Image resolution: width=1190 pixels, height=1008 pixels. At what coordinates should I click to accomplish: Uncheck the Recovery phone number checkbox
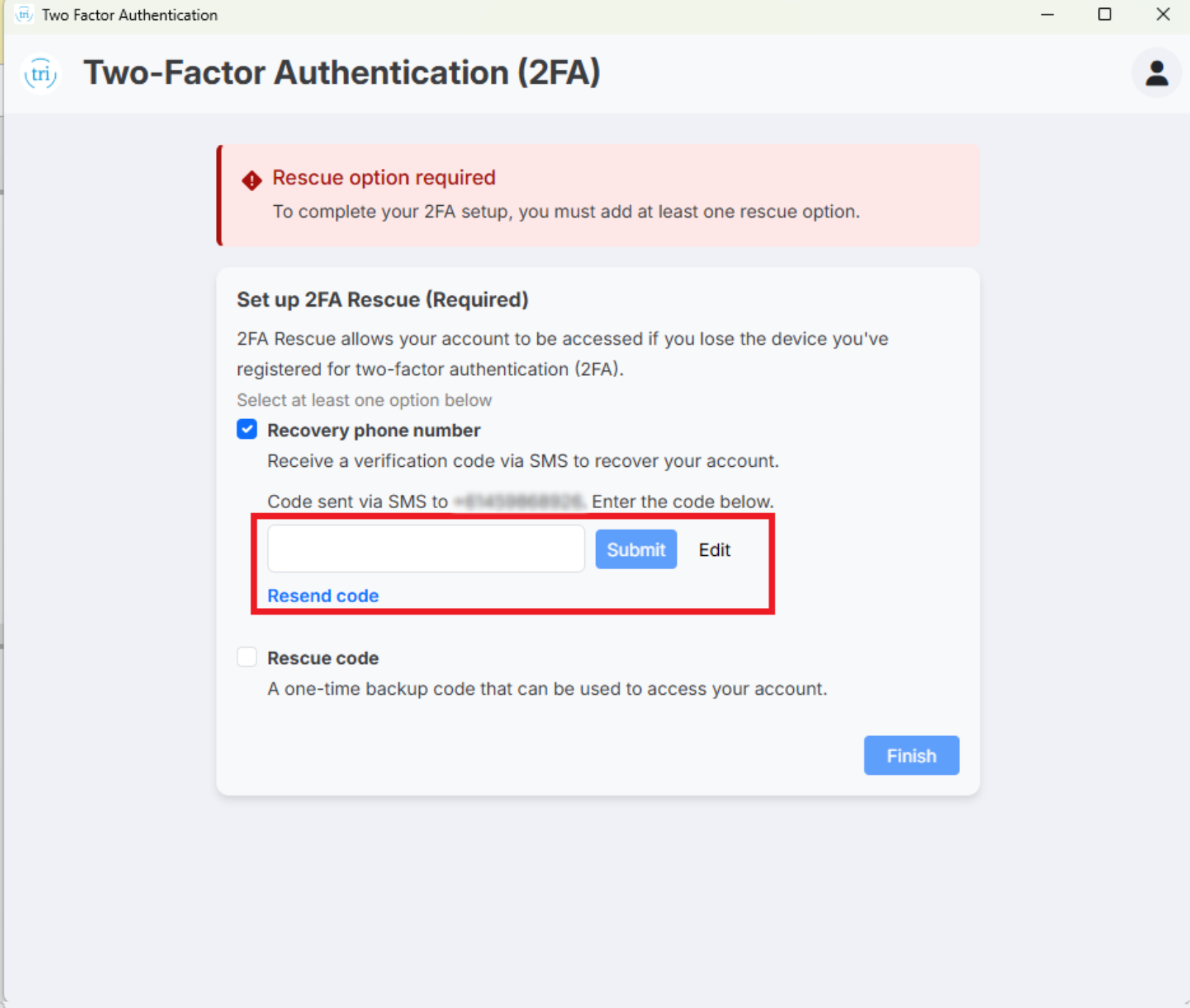(247, 429)
